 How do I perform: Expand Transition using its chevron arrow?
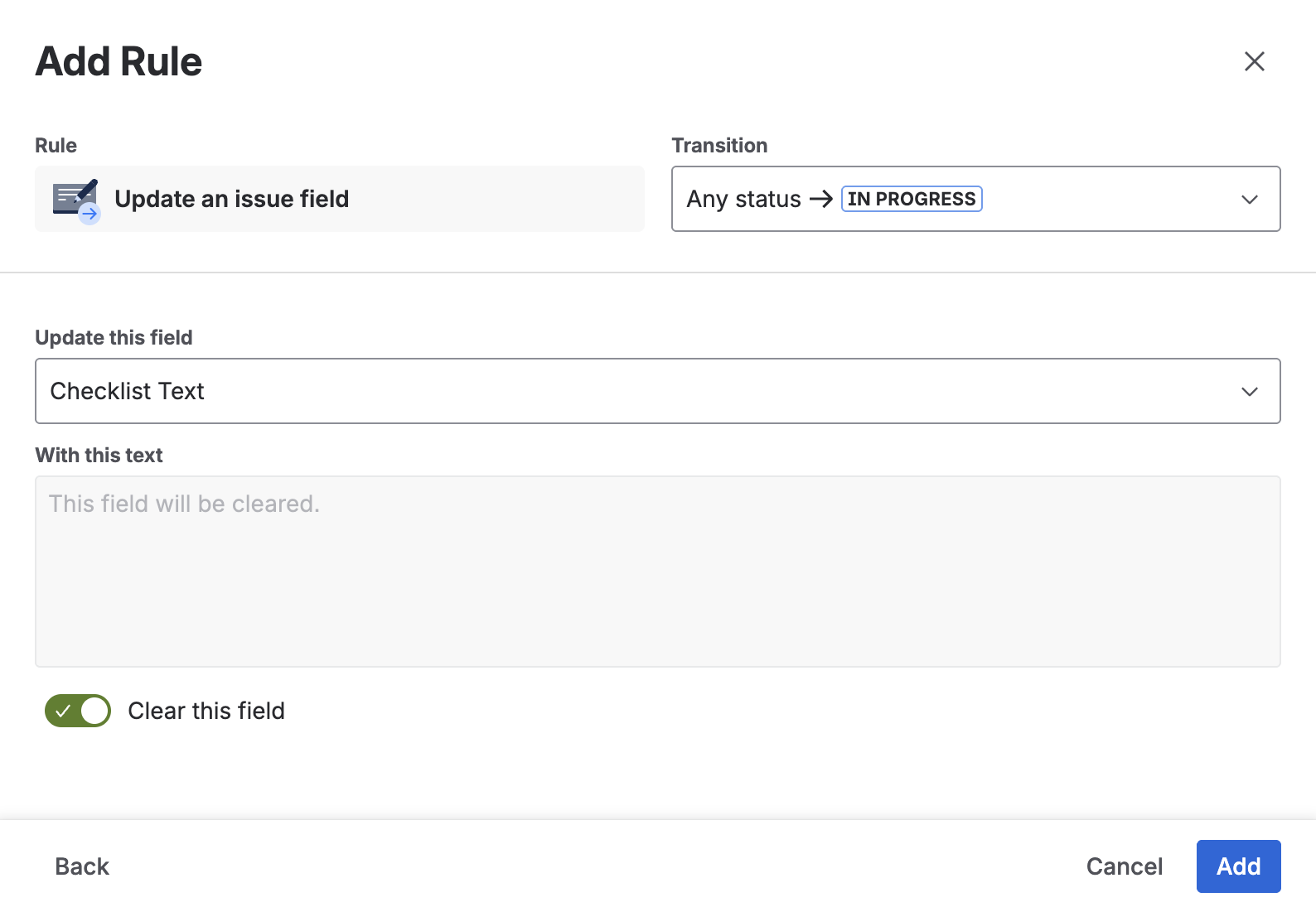1249,200
